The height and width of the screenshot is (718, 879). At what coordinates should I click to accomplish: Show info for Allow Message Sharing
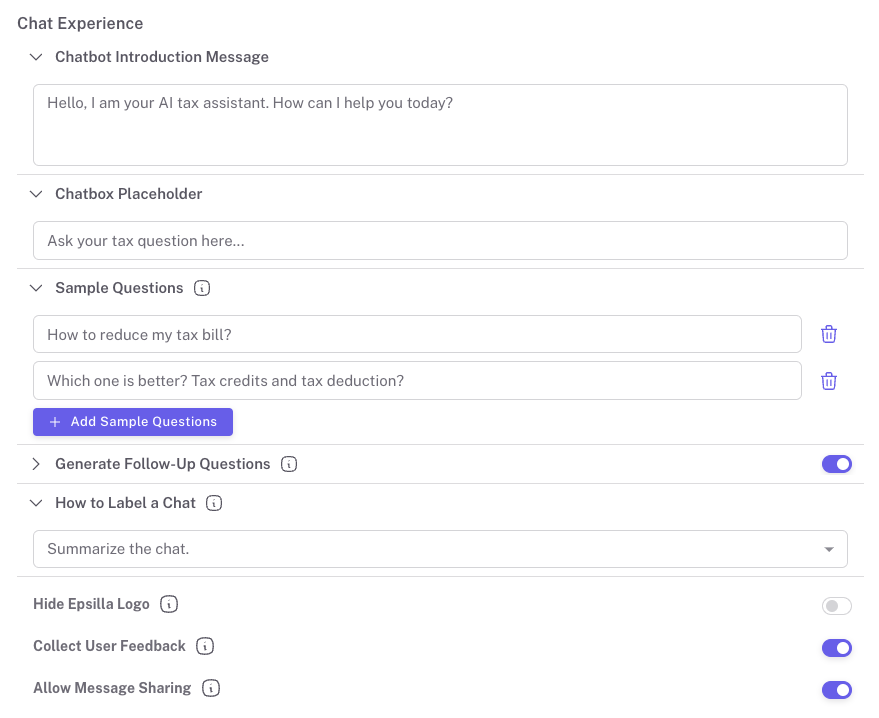tap(210, 688)
